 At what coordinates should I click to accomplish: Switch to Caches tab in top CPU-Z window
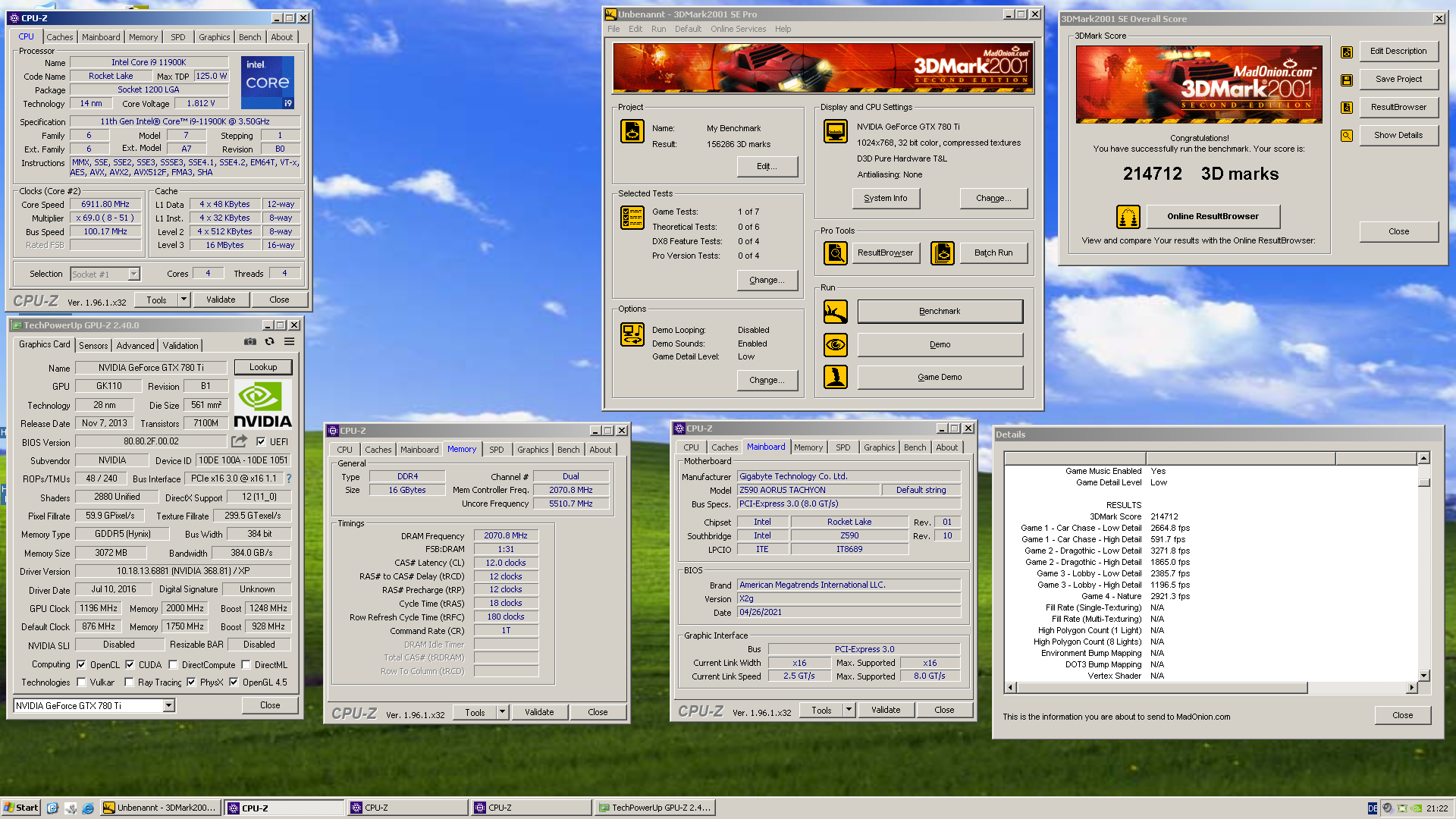pyautogui.click(x=60, y=37)
